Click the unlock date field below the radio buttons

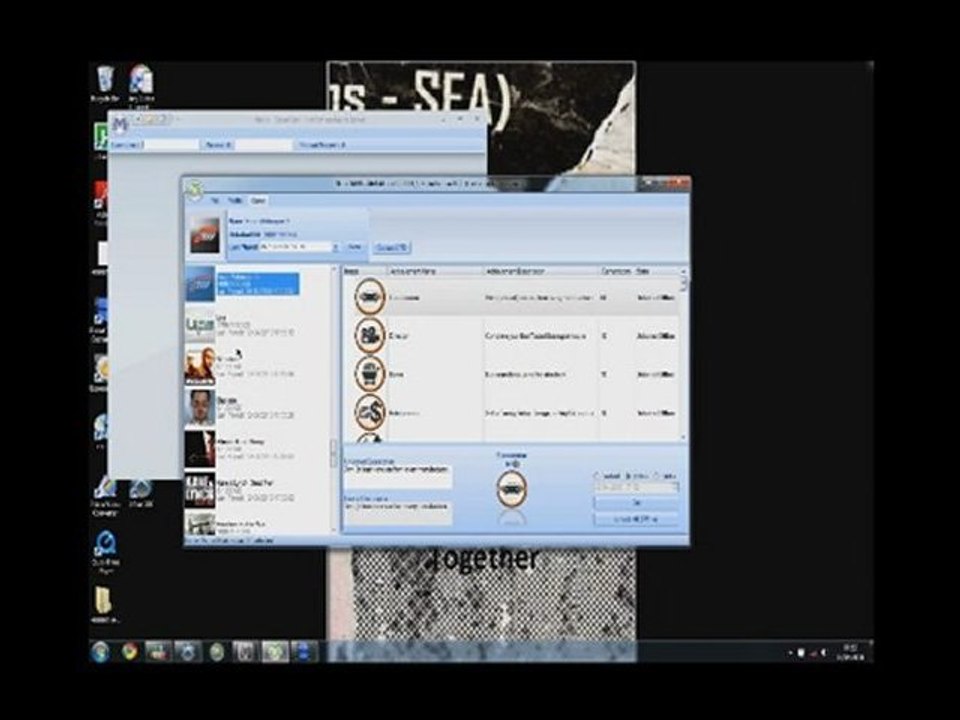(x=636, y=487)
